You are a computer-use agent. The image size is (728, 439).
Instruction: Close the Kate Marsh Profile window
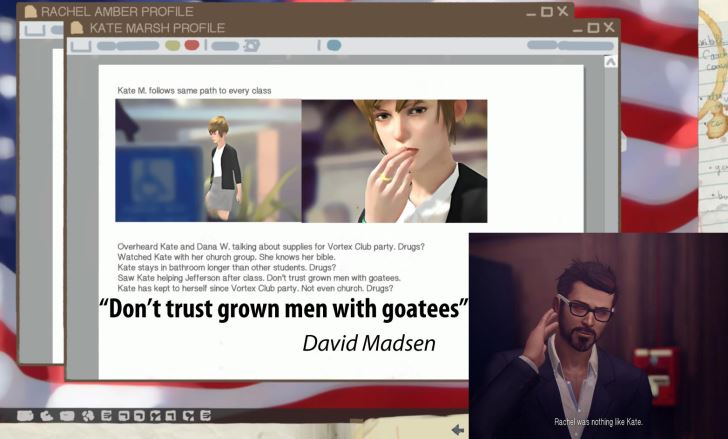pyautogui.click(x=609, y=27)
